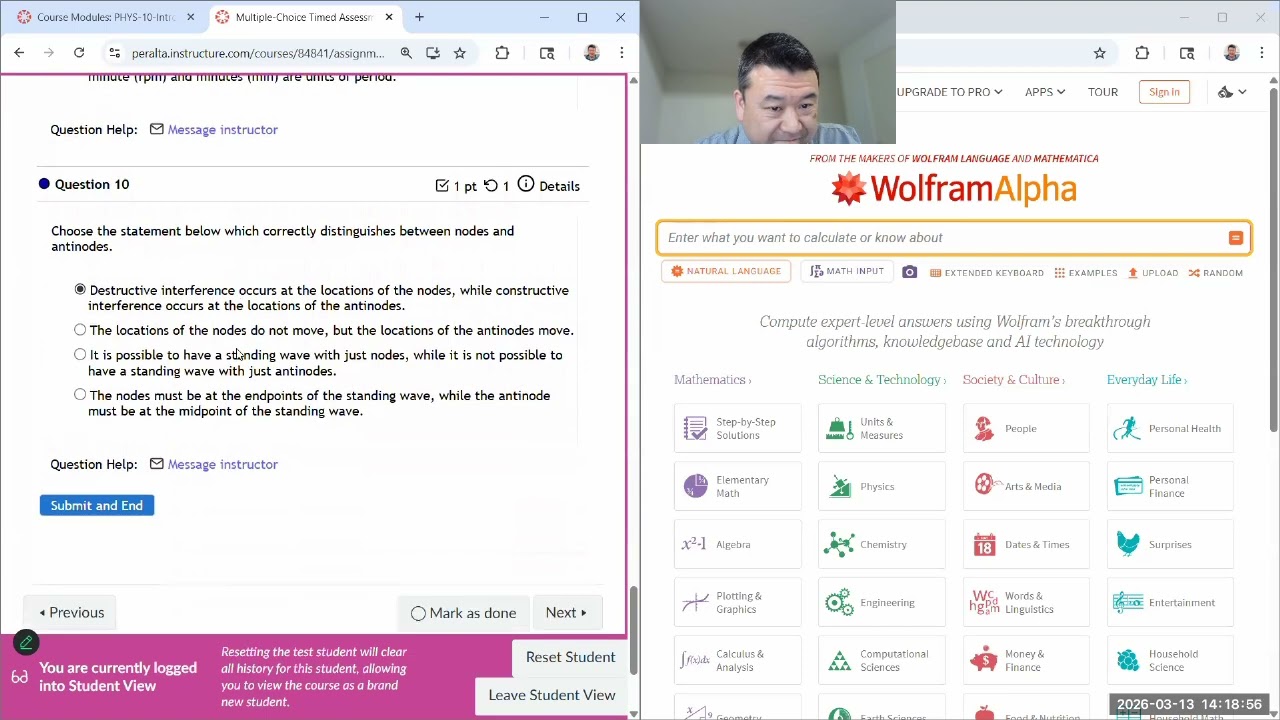The width and height of the screenshot is (1280, 720).
Task: Open the Elementary Math topic
Action: [x=737, y=486]
